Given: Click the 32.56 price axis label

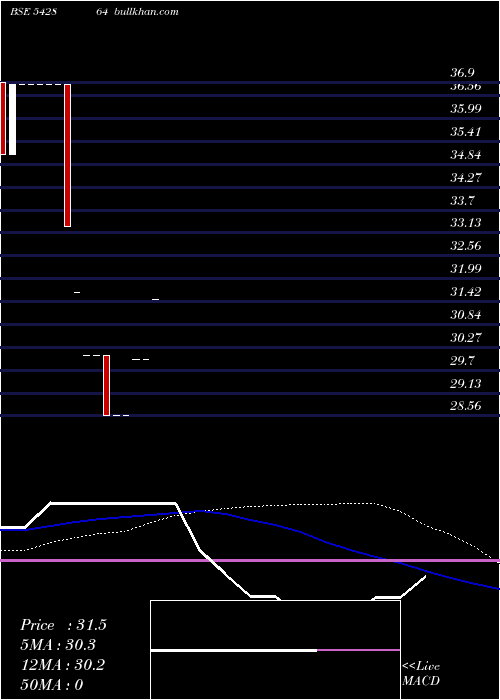Looking at the screenshot, I should pos(465,246).
